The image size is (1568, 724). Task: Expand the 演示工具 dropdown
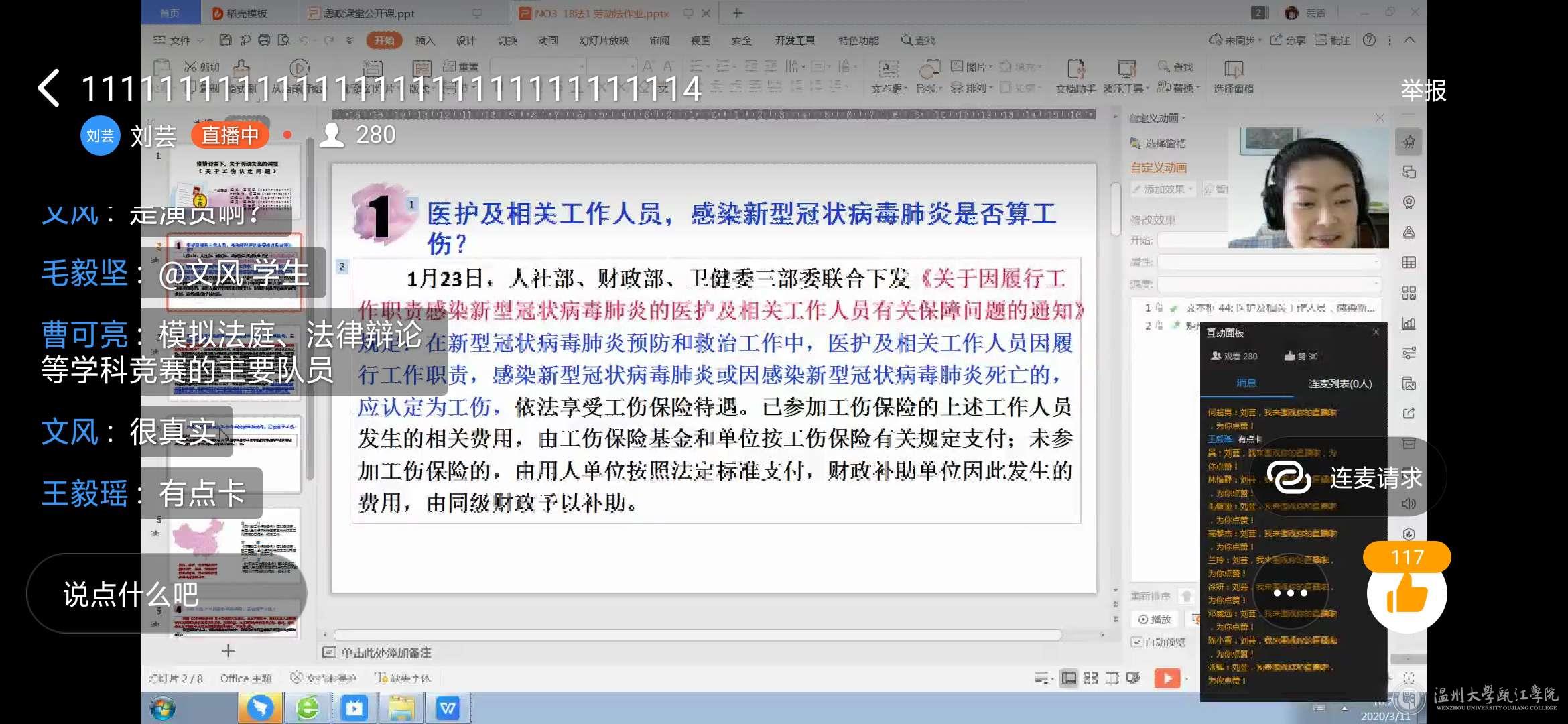pyautogui.click(x=1126, y=88)
